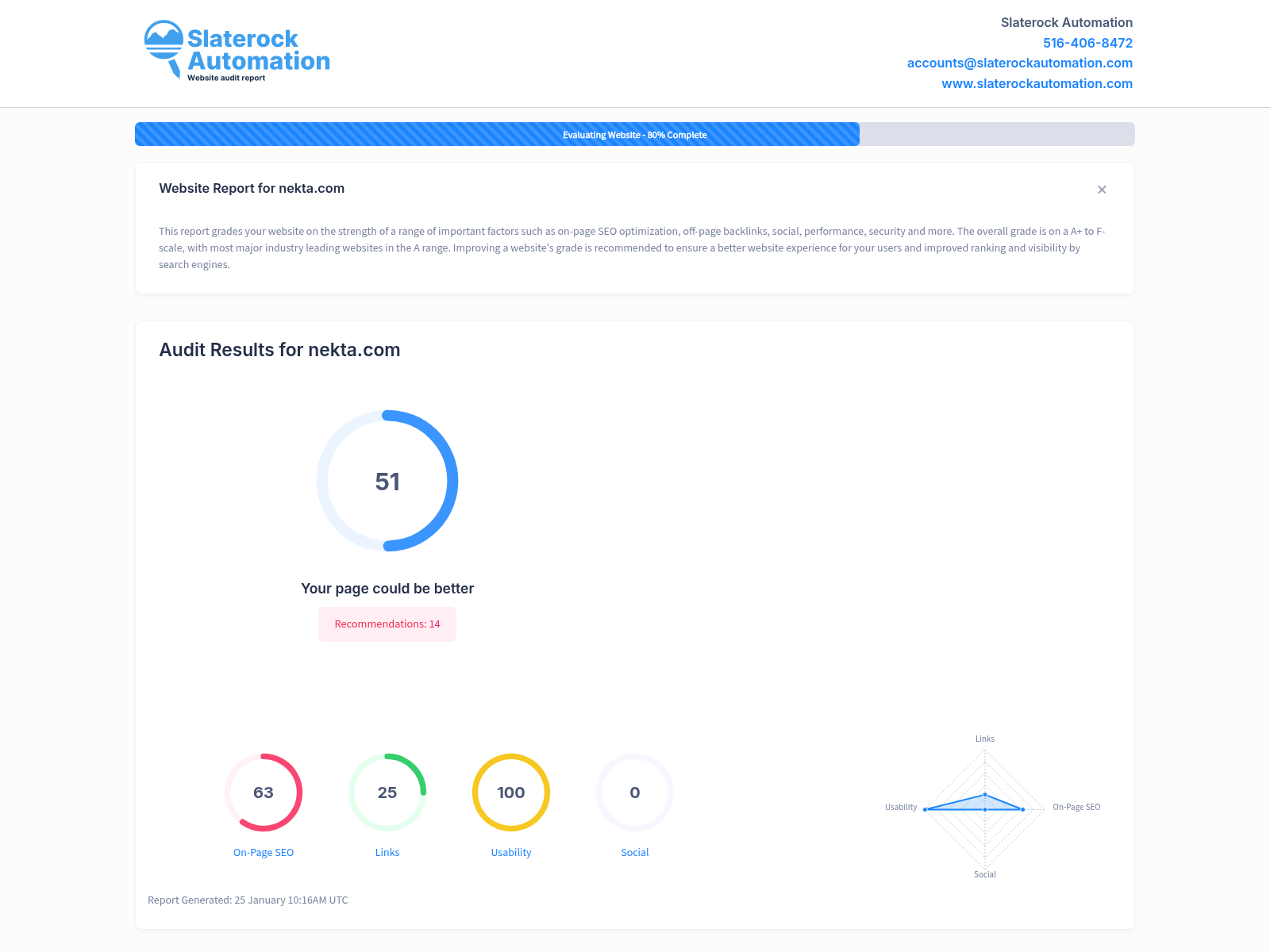Click the Usability score 100 ring
The width and height of the screenshot is (1270, 952).
coord(511,793)
